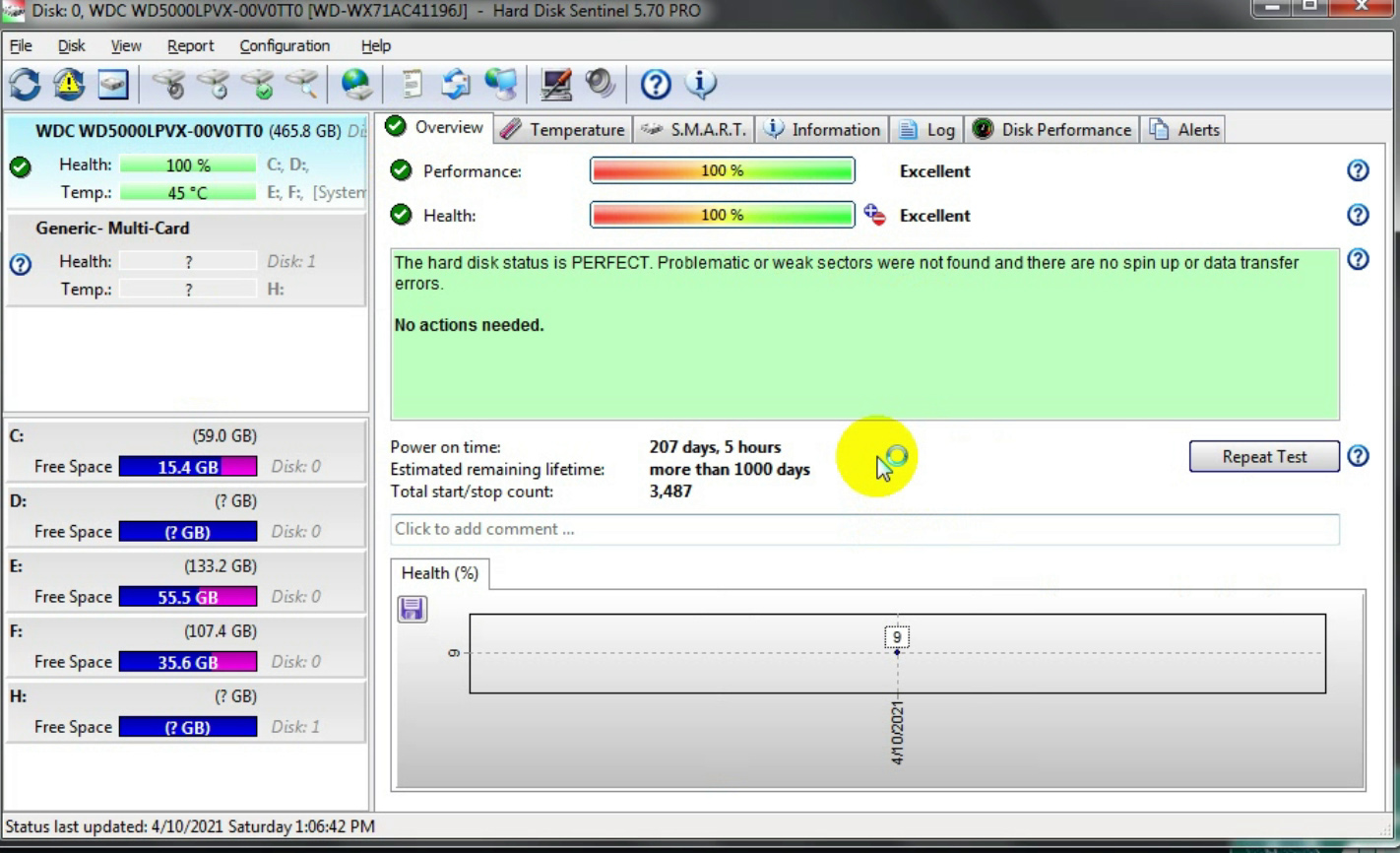Click D: free space (? GB) bar
Viewport: 1400px width, 853px height.
tap(188, 532)
